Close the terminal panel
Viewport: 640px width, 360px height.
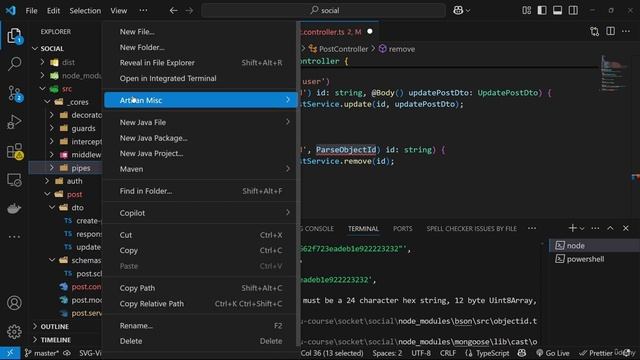click(x=626, y=228)
